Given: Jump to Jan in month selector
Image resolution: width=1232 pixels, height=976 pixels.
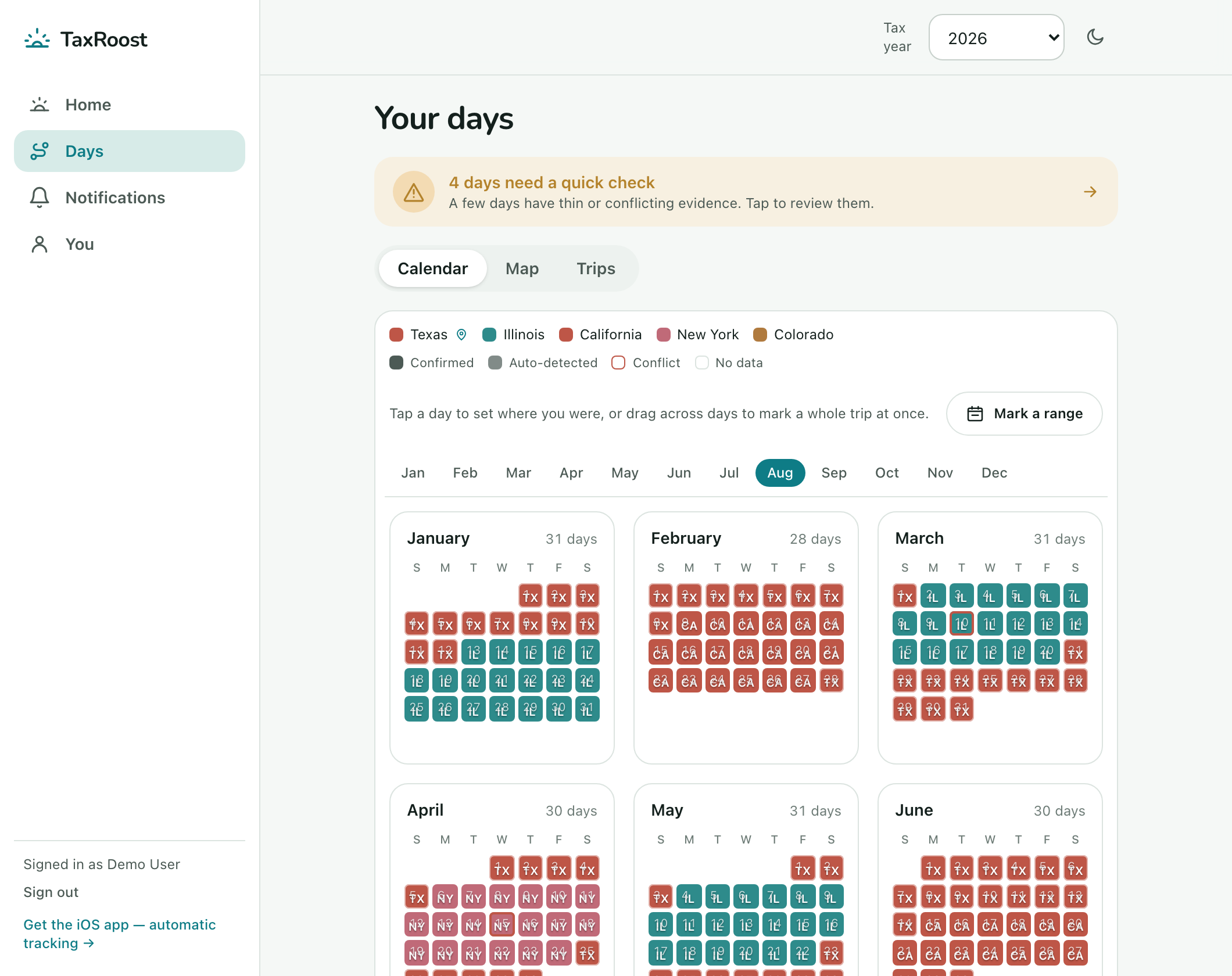Looking at the screenshot, I should pos(413,473).
